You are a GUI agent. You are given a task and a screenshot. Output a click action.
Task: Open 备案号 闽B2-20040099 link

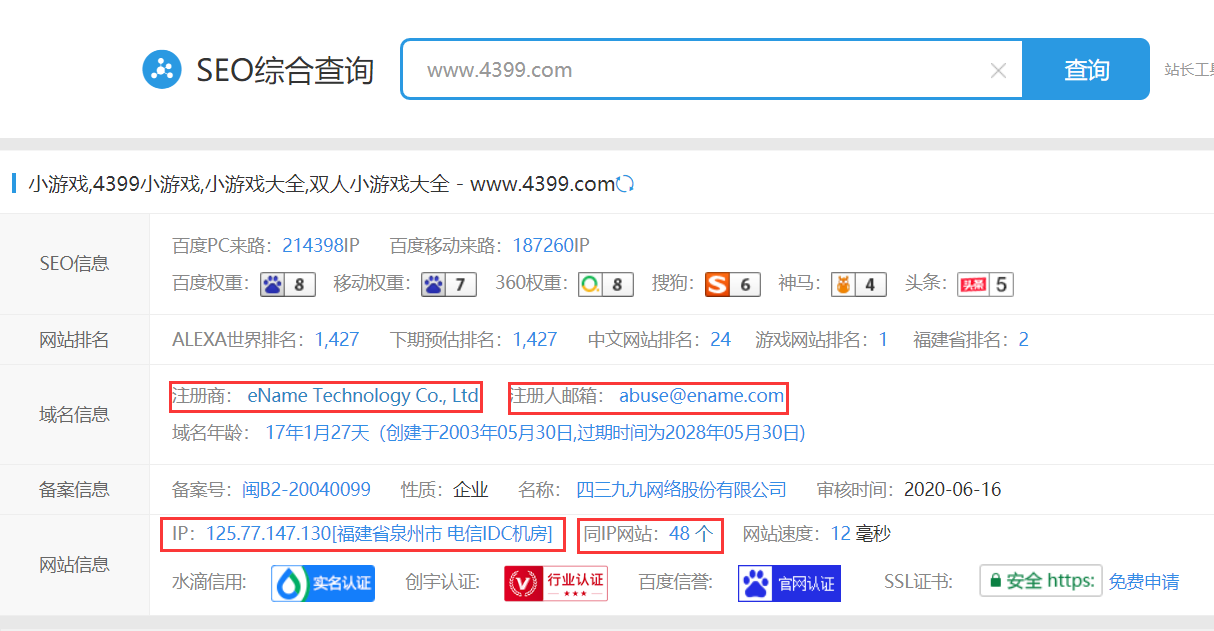306,489
